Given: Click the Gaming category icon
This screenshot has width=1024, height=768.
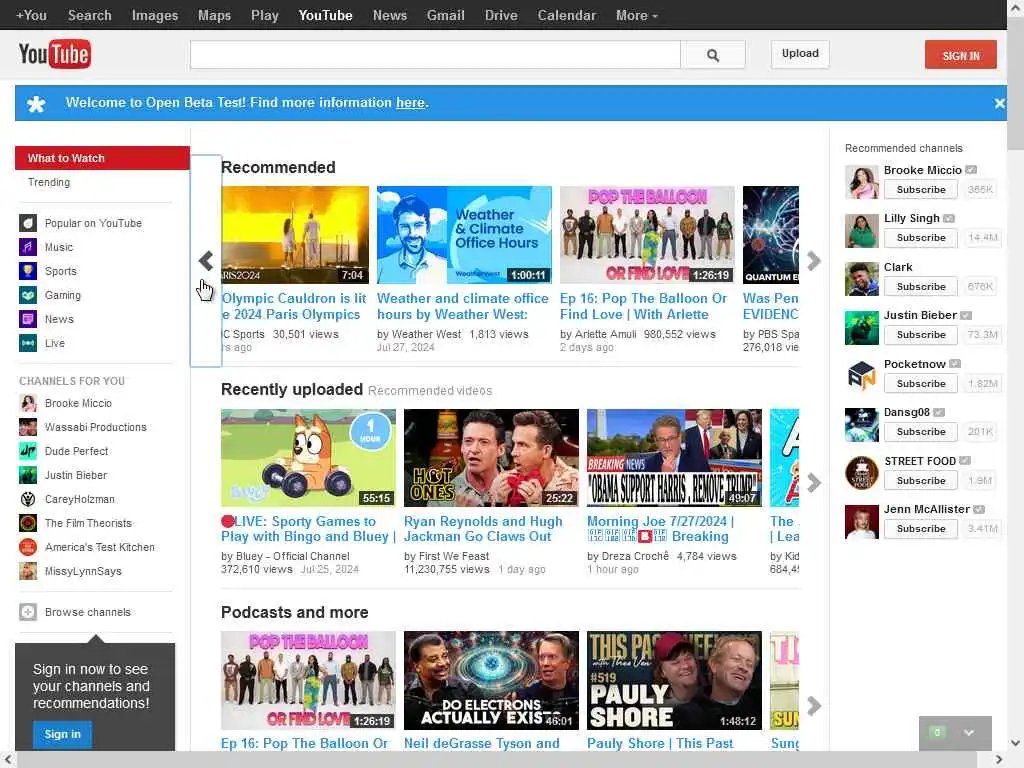Looking at the screenshot, I should pos(27,295).
